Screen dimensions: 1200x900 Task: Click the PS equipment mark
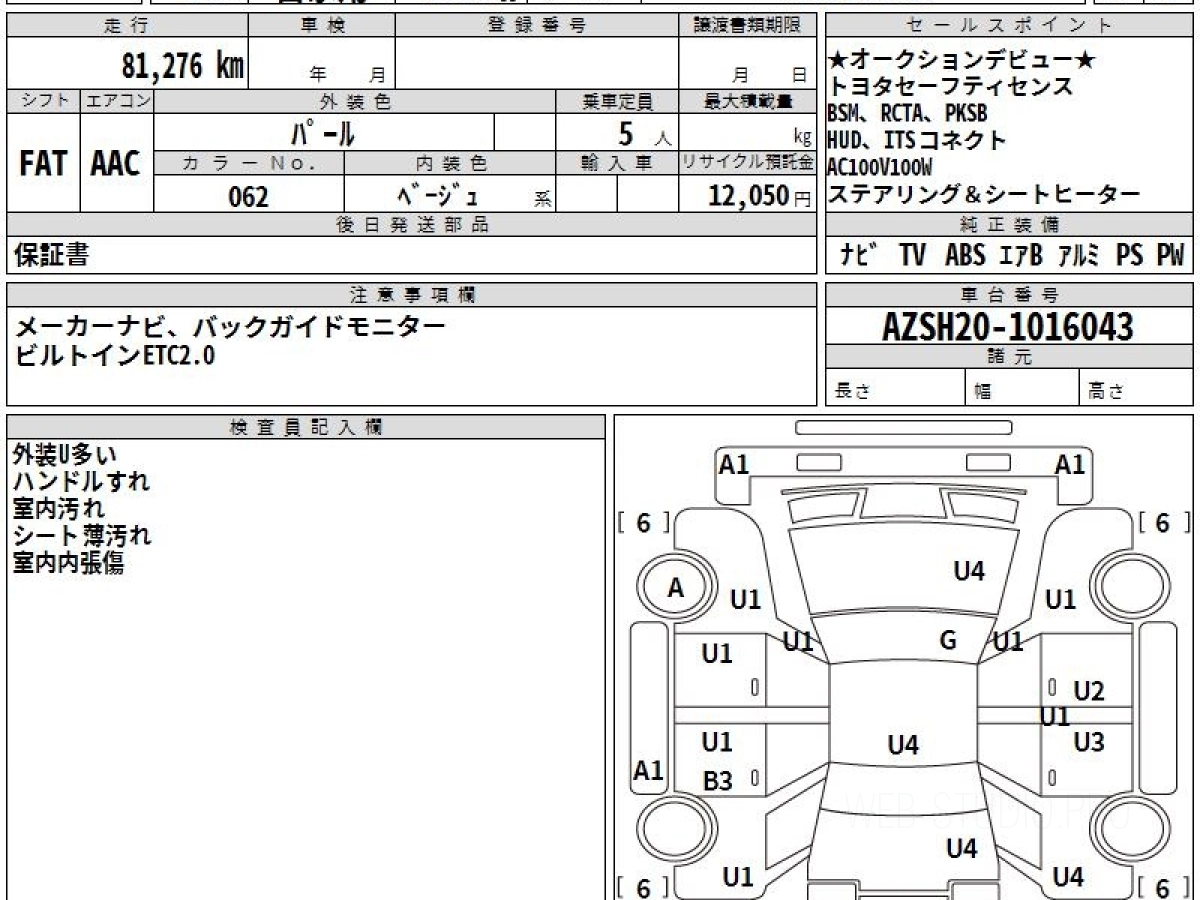pyautogui.click(x=1130, y=255)
